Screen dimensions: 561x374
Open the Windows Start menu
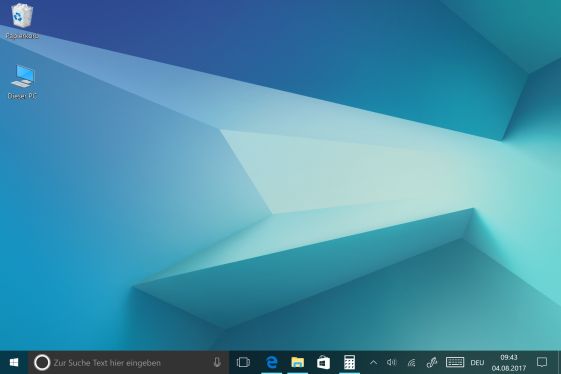click(14, 363)
